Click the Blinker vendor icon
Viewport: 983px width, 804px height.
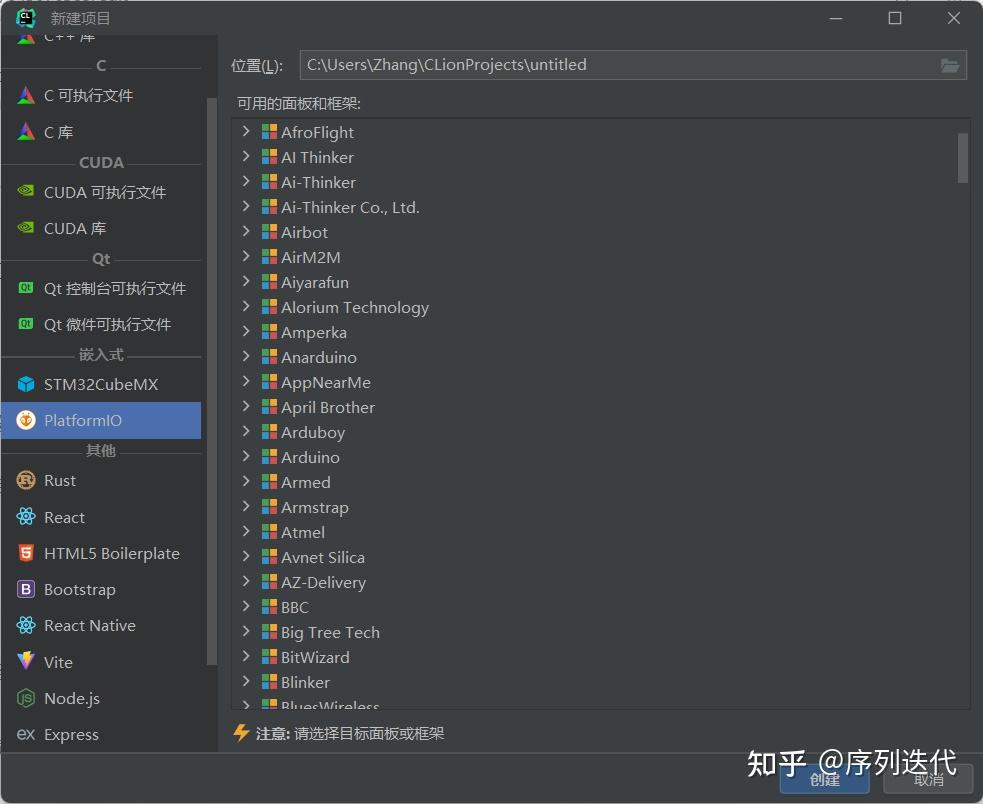pyautogui.click(x=269, y=682)
